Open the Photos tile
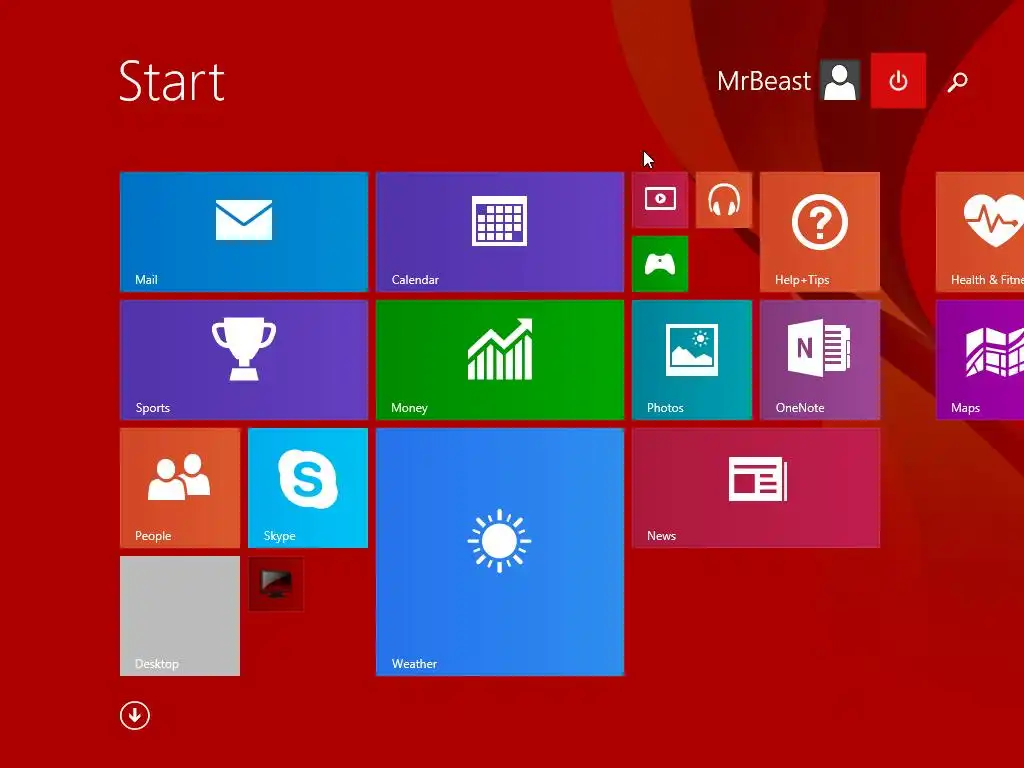The height and width of the screenshot is (768, 1024). [692, 360]
